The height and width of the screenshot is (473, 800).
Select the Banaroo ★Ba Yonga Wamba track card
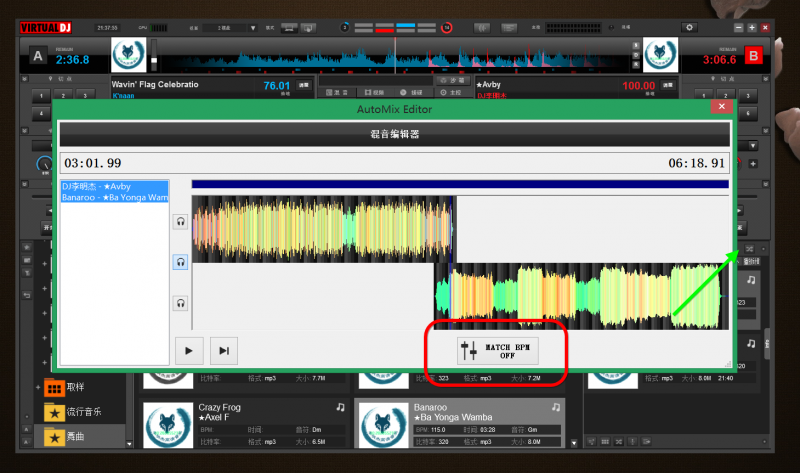point(460,424)
